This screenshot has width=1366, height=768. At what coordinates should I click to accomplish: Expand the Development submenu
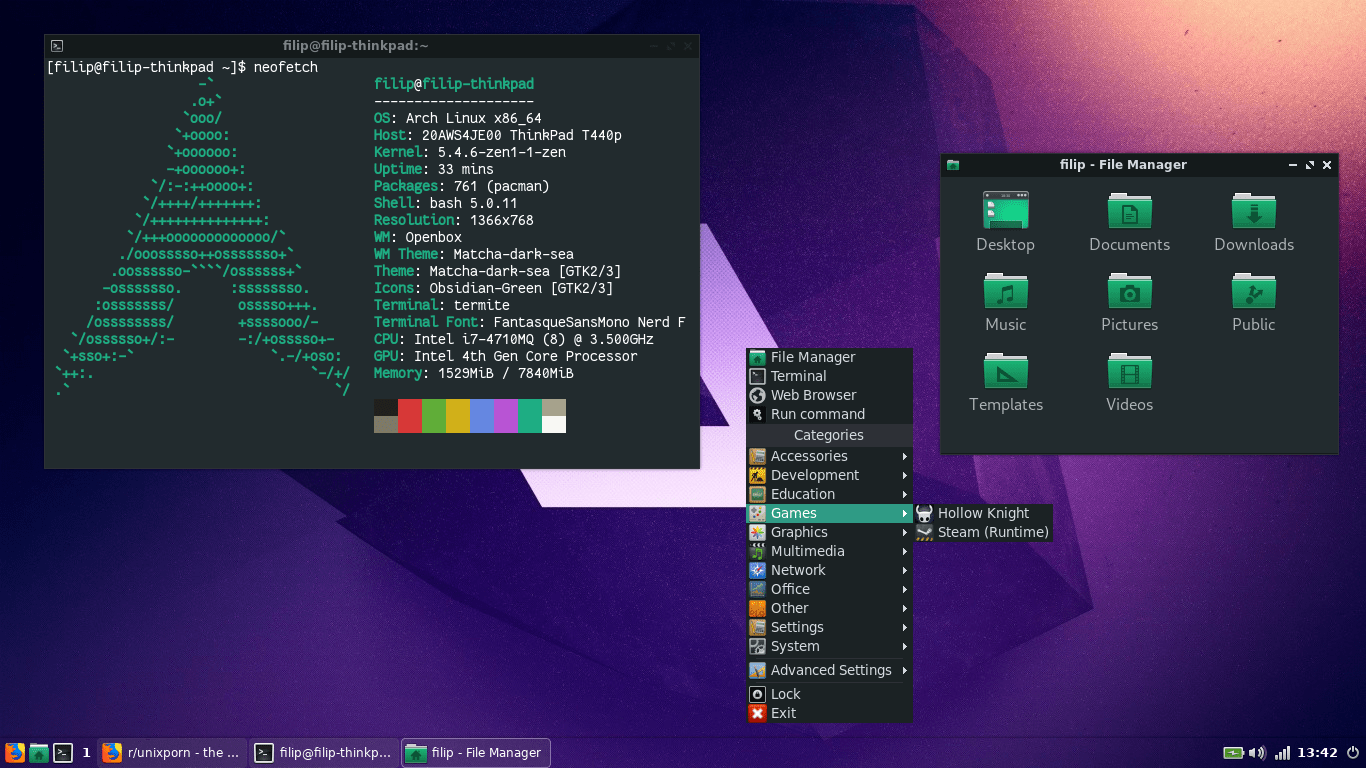click(x=829, y=475)
